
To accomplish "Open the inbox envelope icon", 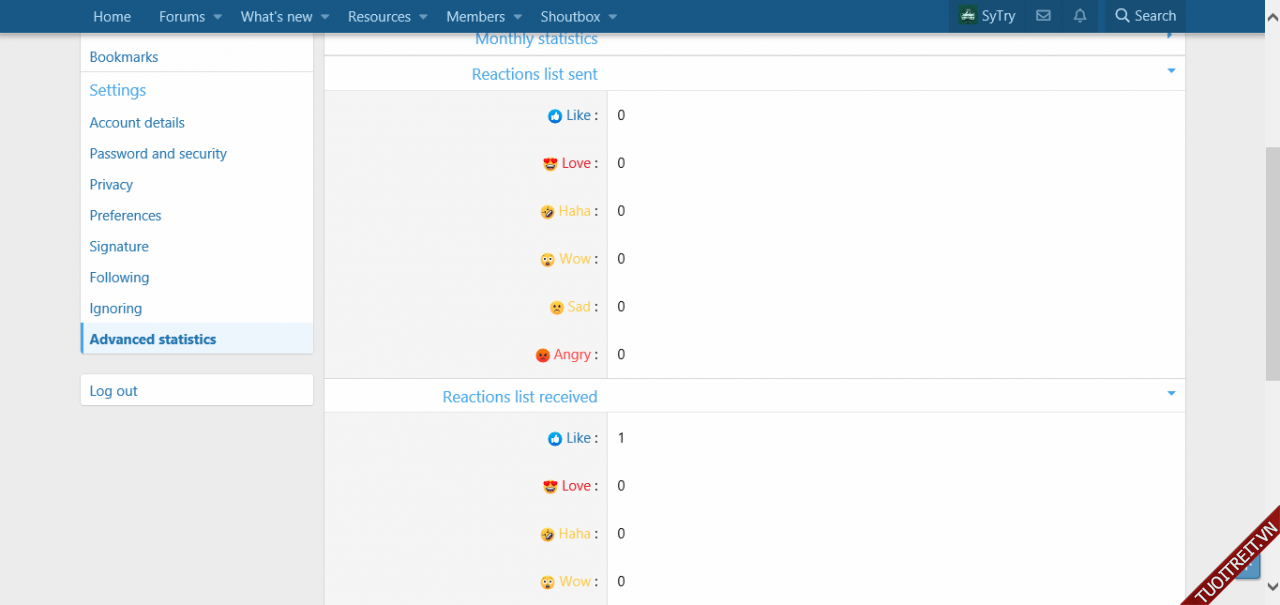I will 1043,16.
